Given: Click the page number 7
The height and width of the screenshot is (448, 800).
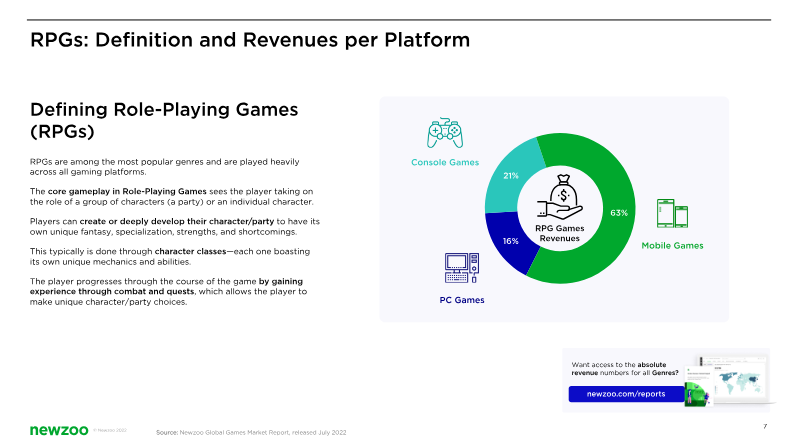Looking at the screenshot, I should (x=765, y=426).
